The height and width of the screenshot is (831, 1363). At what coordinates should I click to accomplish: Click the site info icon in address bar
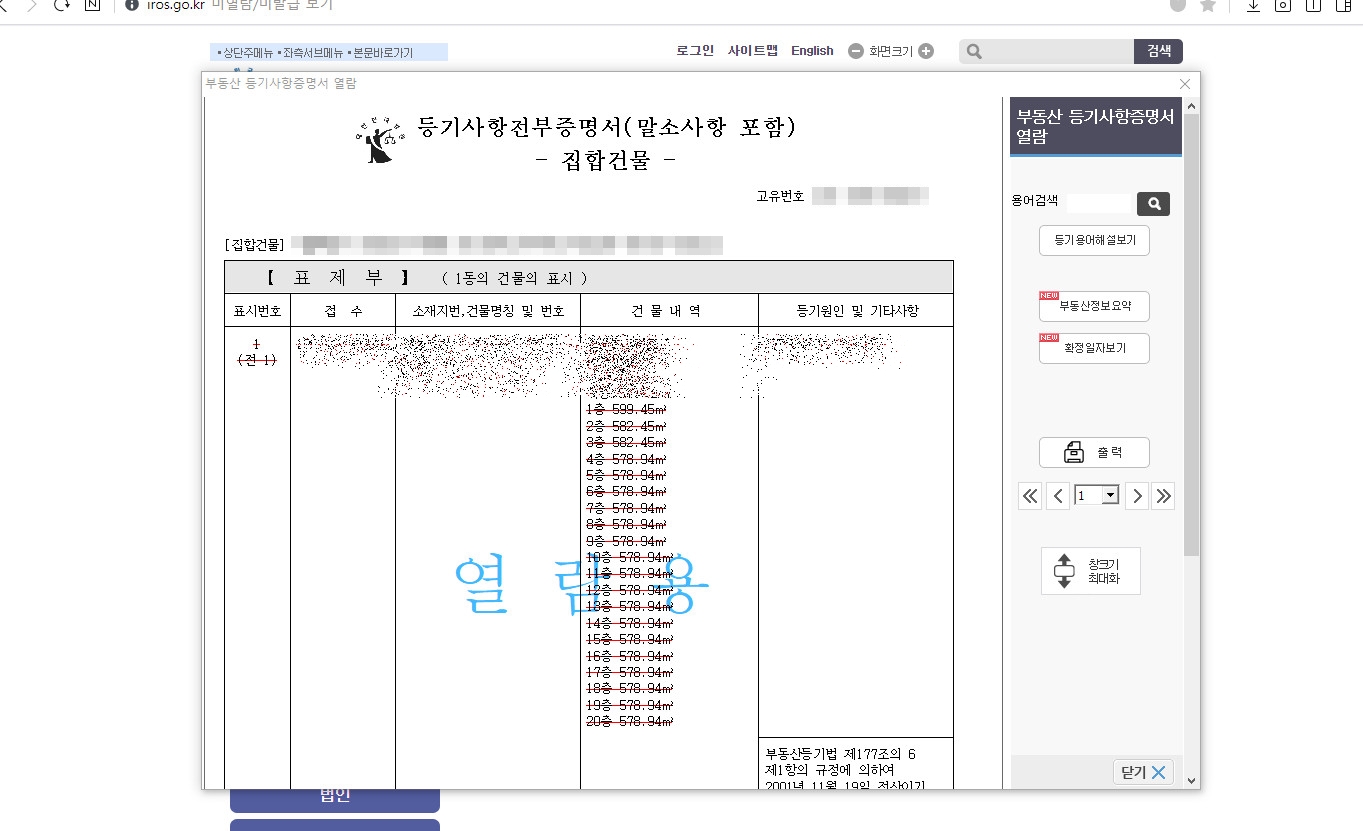(x=131, y=5)
